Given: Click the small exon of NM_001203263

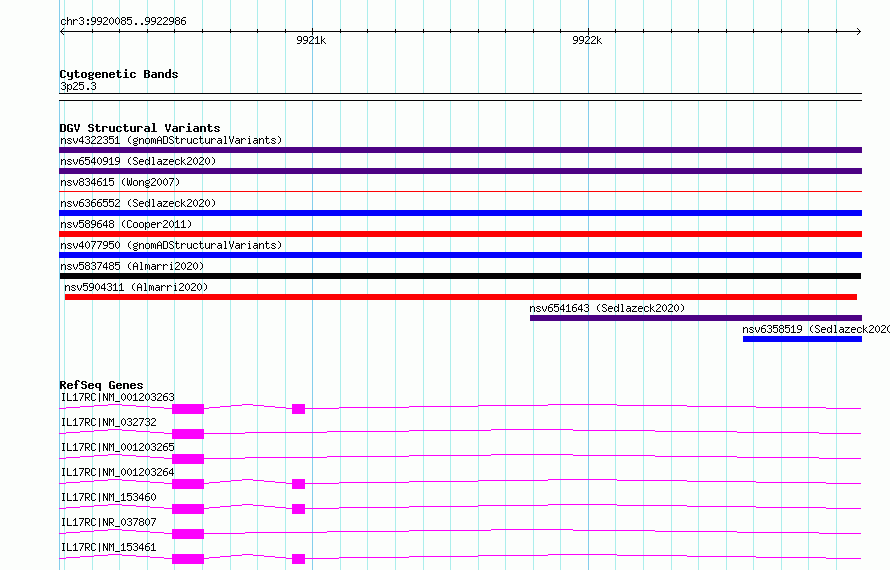Looking at the screenshot, I should tap(299, 409).
